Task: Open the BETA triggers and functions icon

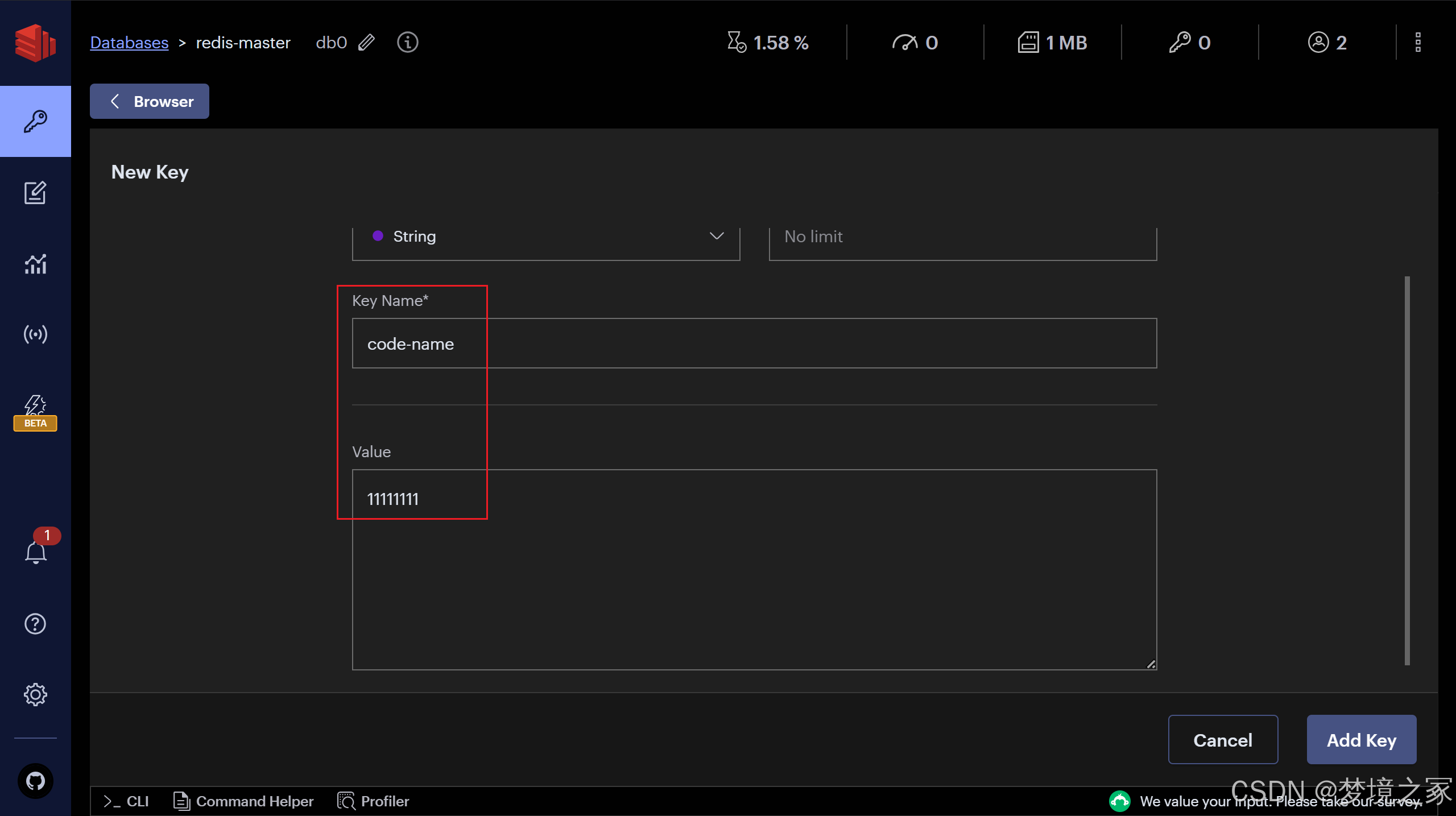Action: pyautogui.click(x=35, y=413)
